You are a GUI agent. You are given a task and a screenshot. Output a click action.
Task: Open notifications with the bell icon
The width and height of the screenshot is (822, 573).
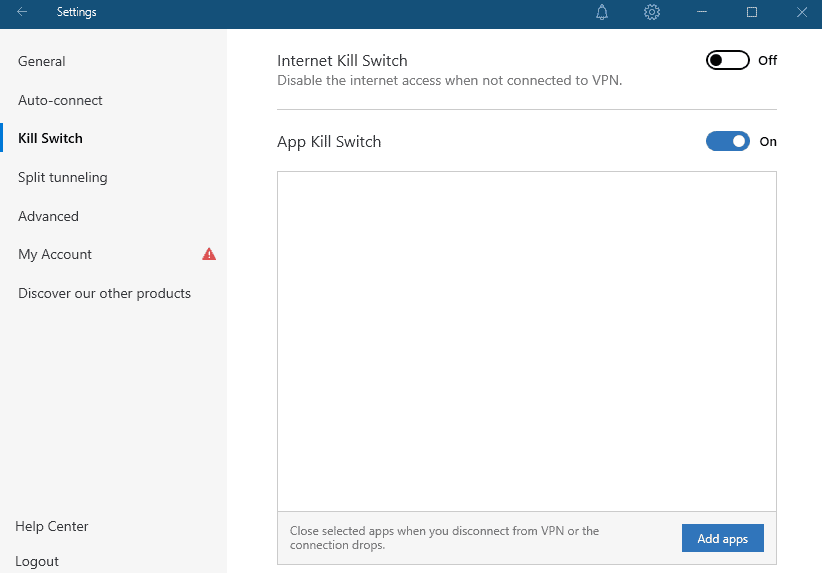tap(602, 12)
